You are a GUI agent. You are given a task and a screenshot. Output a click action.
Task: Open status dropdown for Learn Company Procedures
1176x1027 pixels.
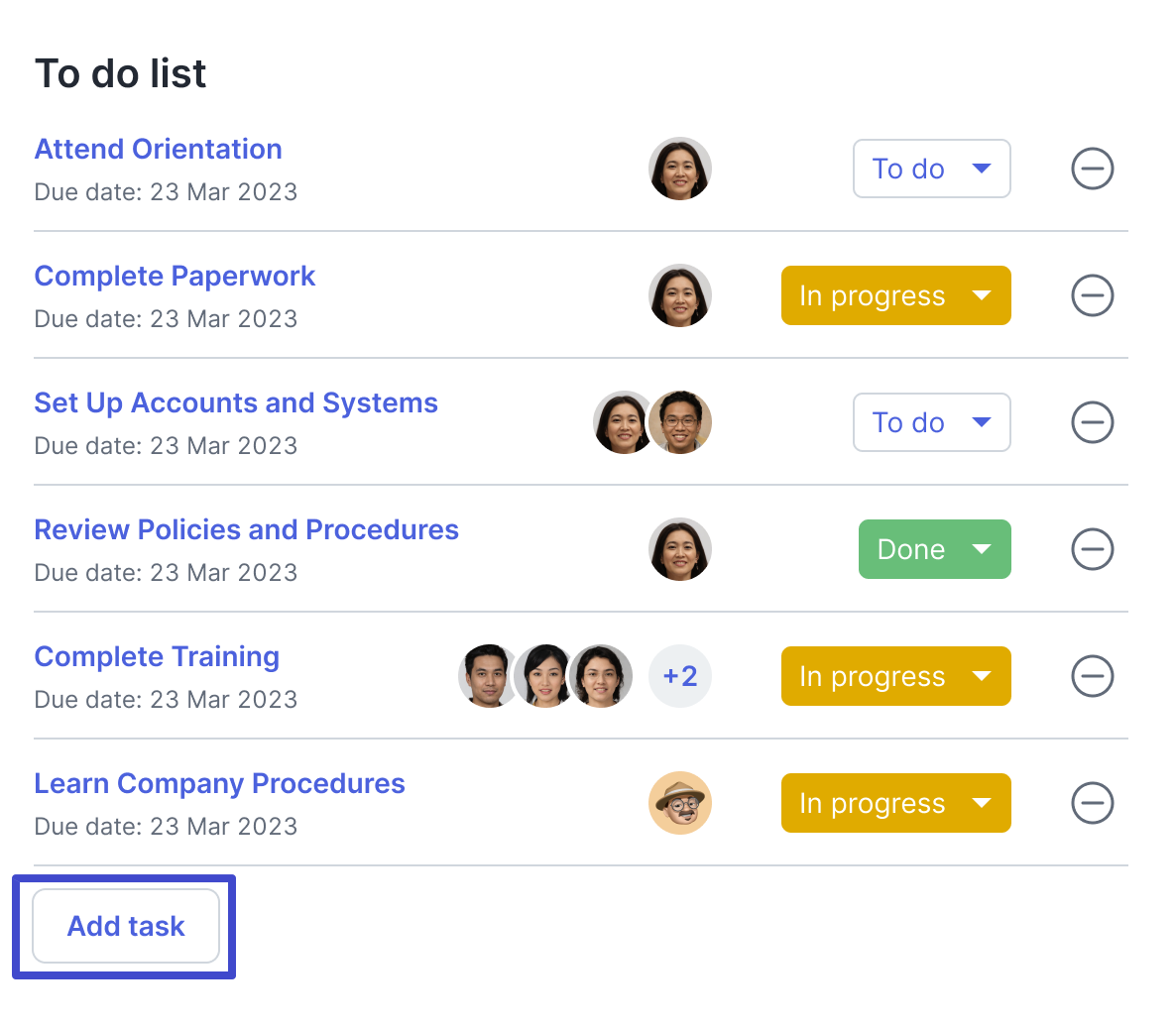[x=895, y=803]
